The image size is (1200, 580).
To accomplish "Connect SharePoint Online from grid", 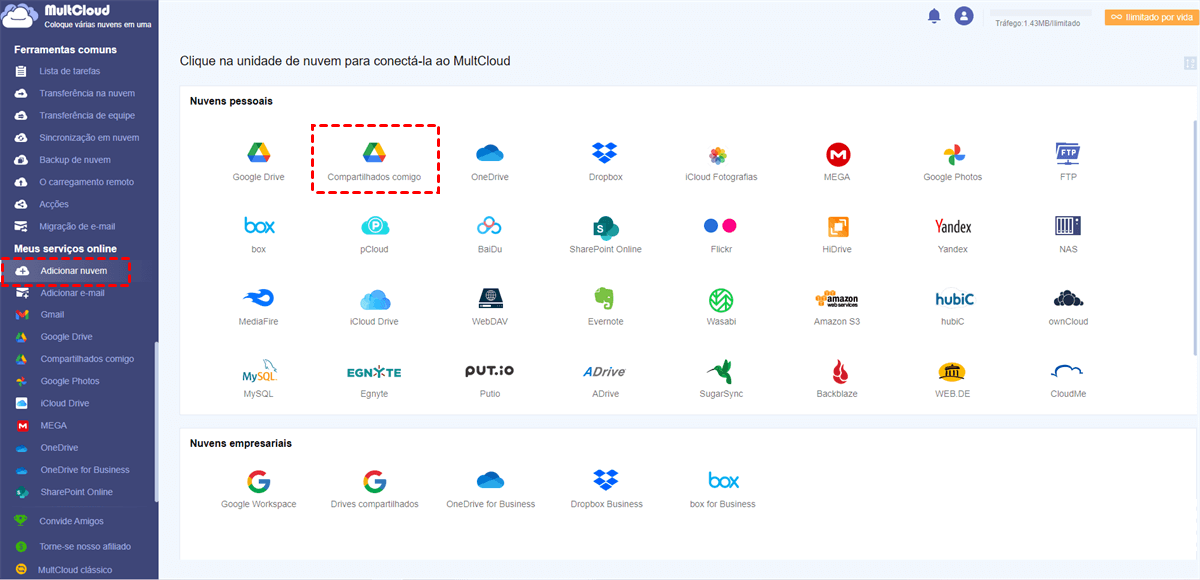I will coord(605,233).
